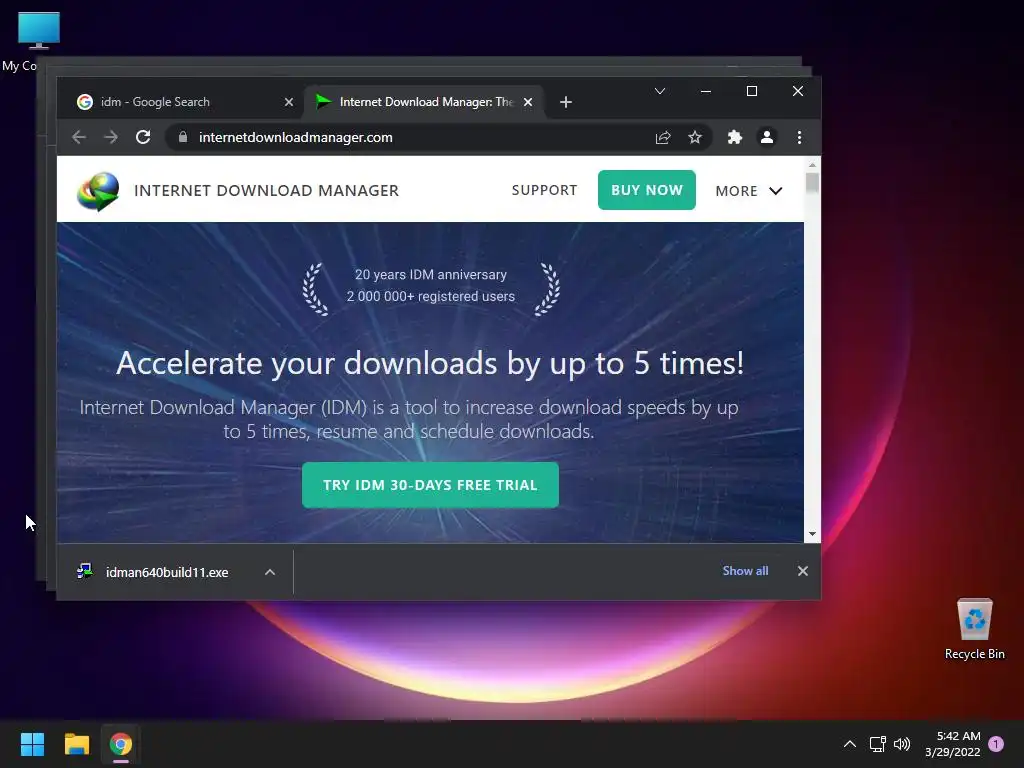Reload the IDM page
Screen dimensions: 1024x768
tap(143, 137)
